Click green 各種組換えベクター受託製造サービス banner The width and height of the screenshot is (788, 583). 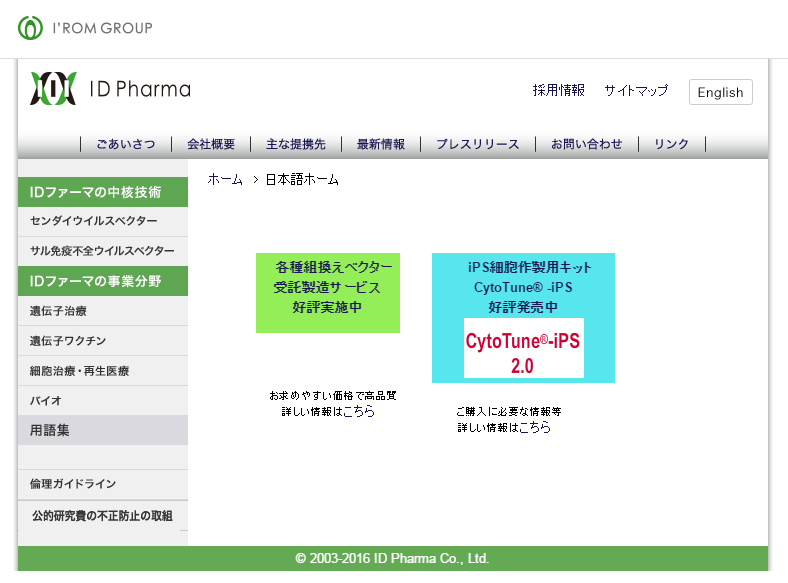(328, 293)
